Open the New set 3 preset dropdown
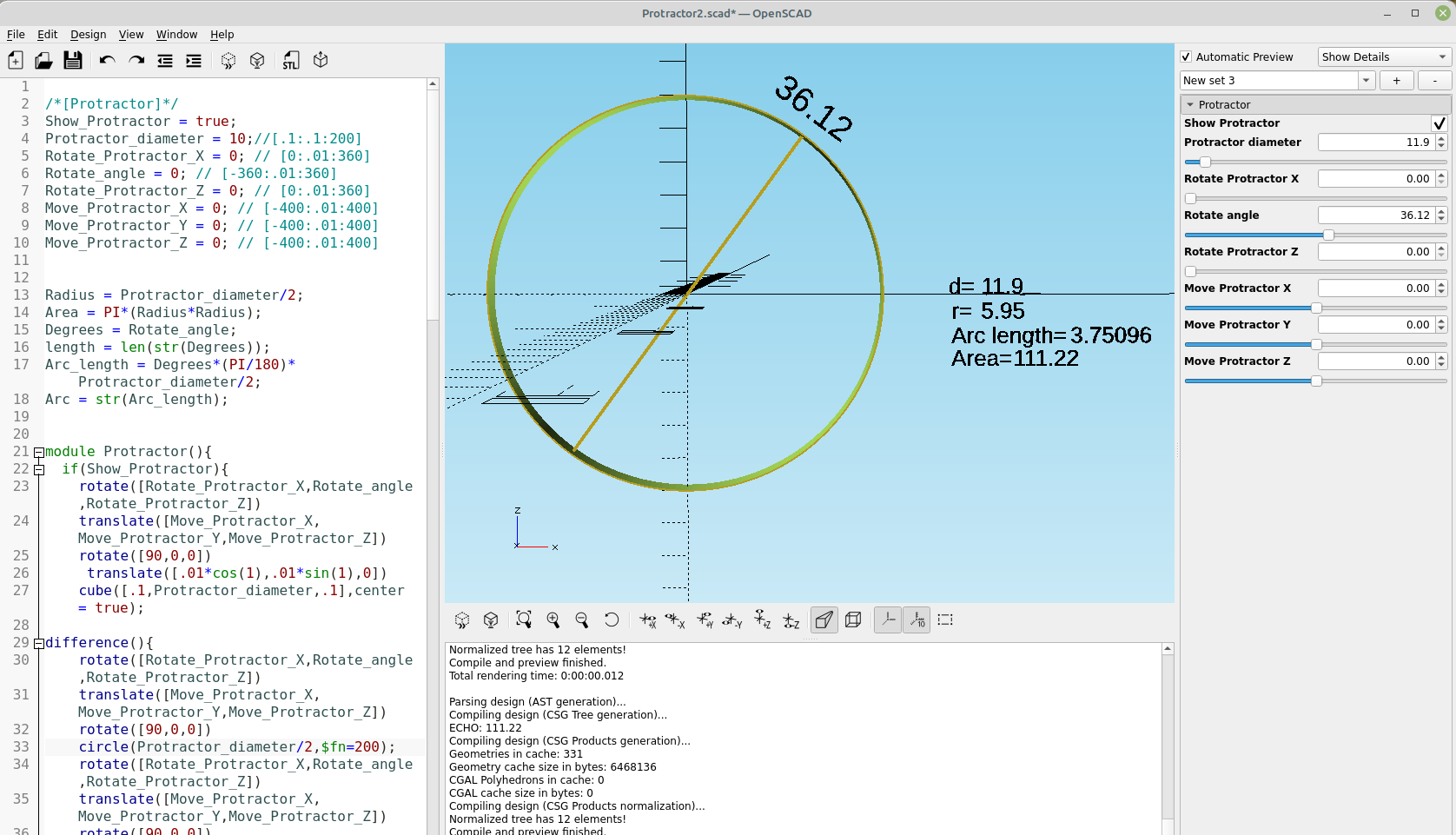1456x835 pixels. (1367, 80)
